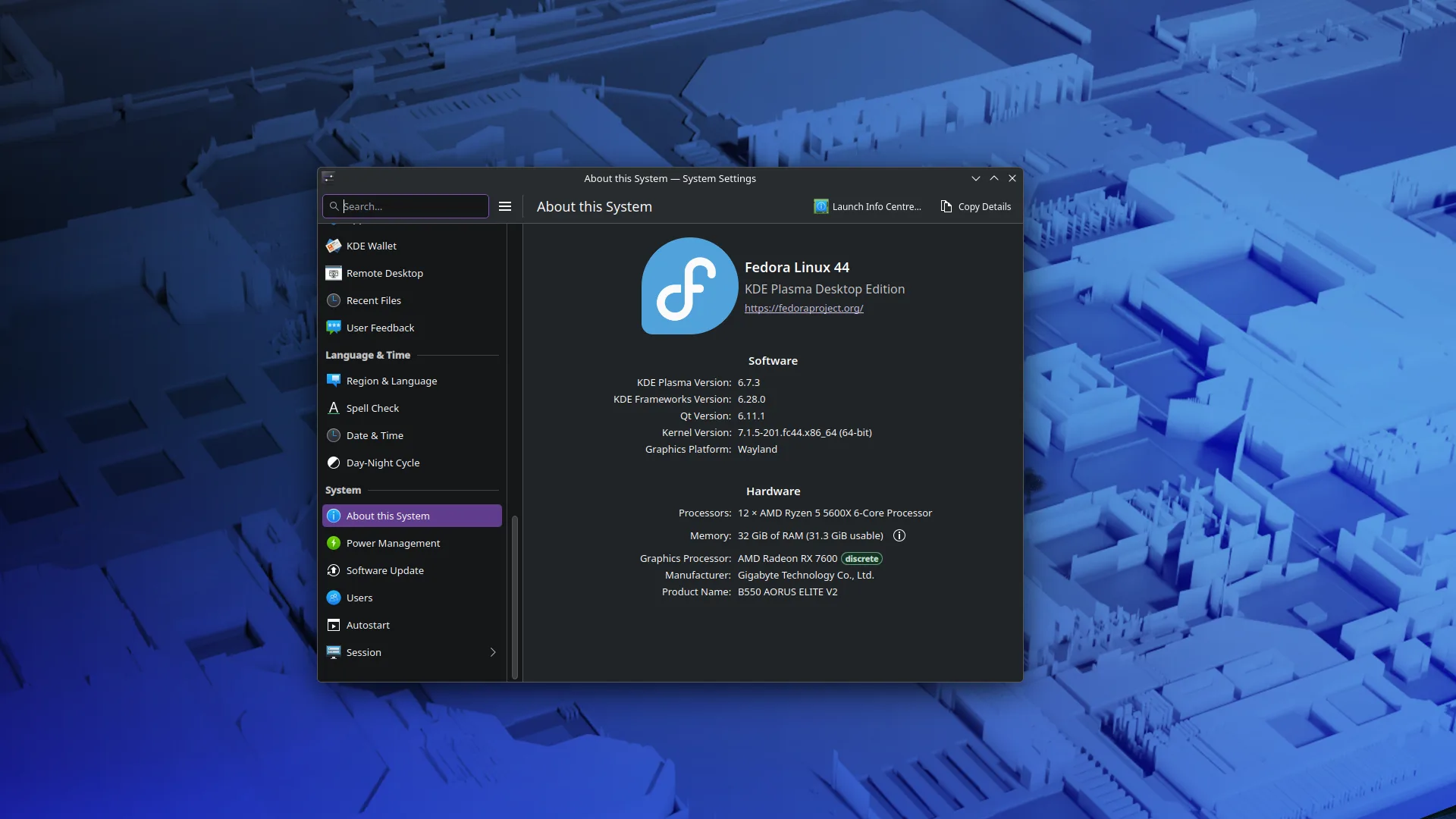The image size is (1456, 819).
Task: Click the Power Management green icon
Action: [333, 543]
